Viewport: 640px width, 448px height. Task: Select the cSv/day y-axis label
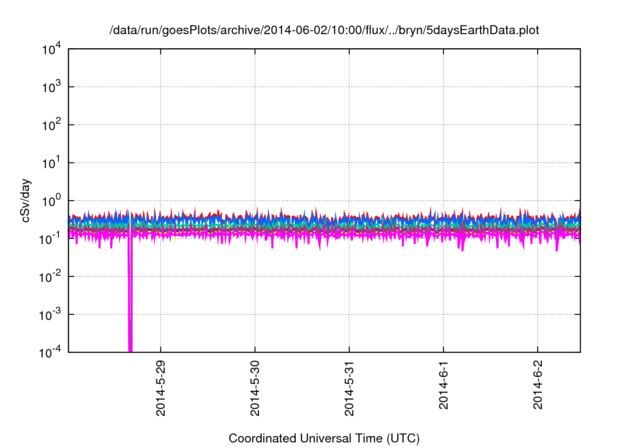point(25,200)
